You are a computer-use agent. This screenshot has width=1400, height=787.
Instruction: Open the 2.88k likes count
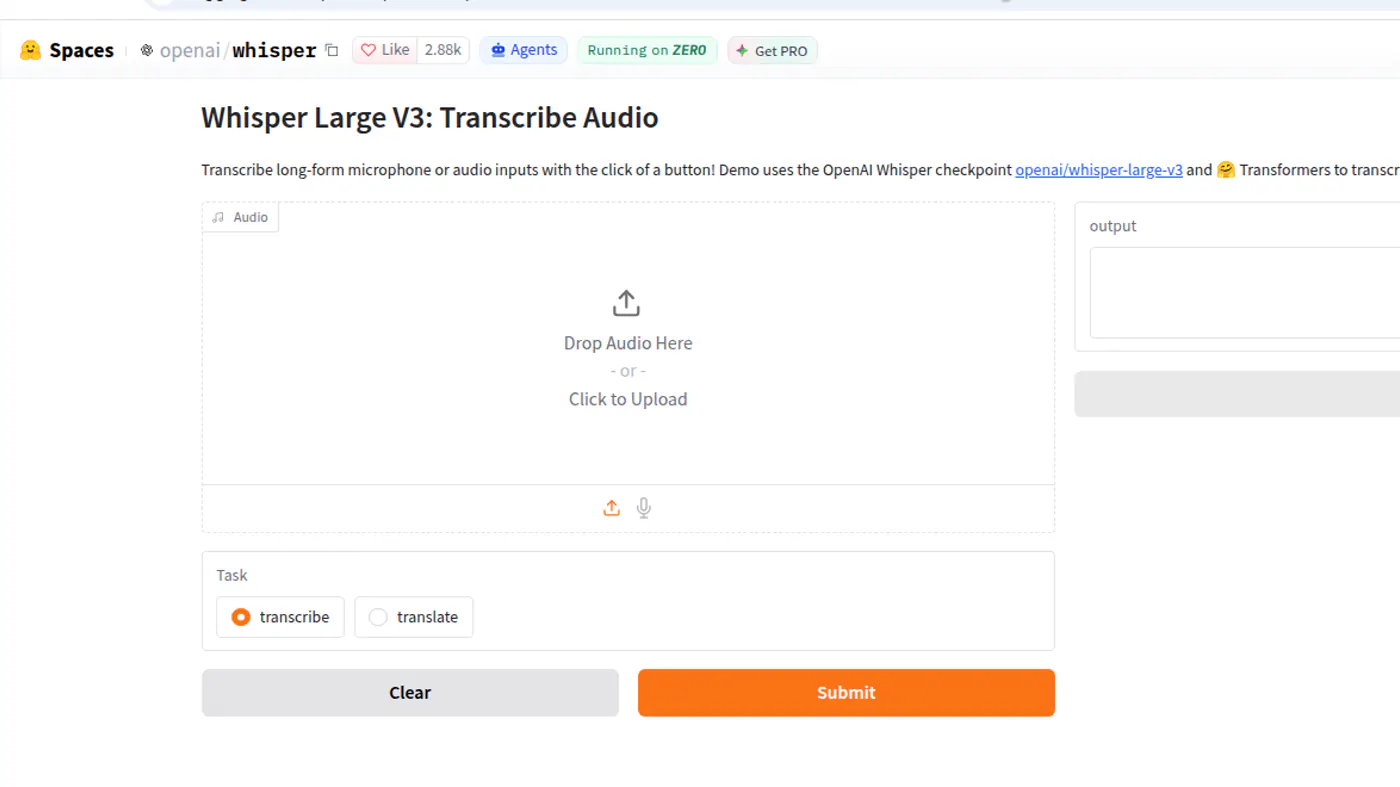point(443,50)
